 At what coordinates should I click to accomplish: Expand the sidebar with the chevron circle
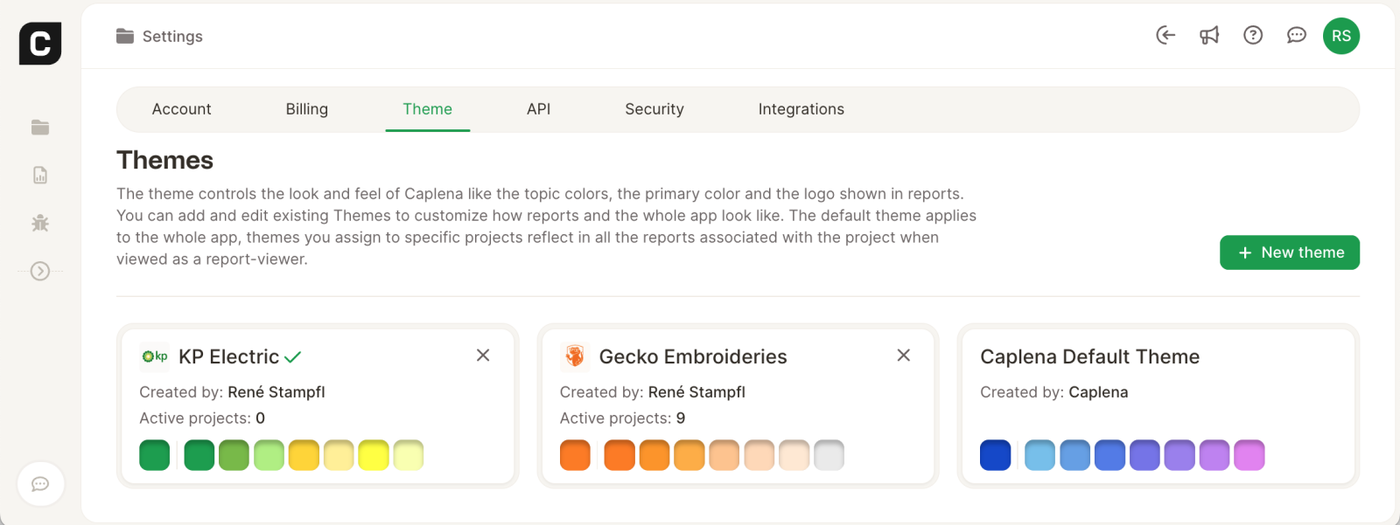click(40, 271)
